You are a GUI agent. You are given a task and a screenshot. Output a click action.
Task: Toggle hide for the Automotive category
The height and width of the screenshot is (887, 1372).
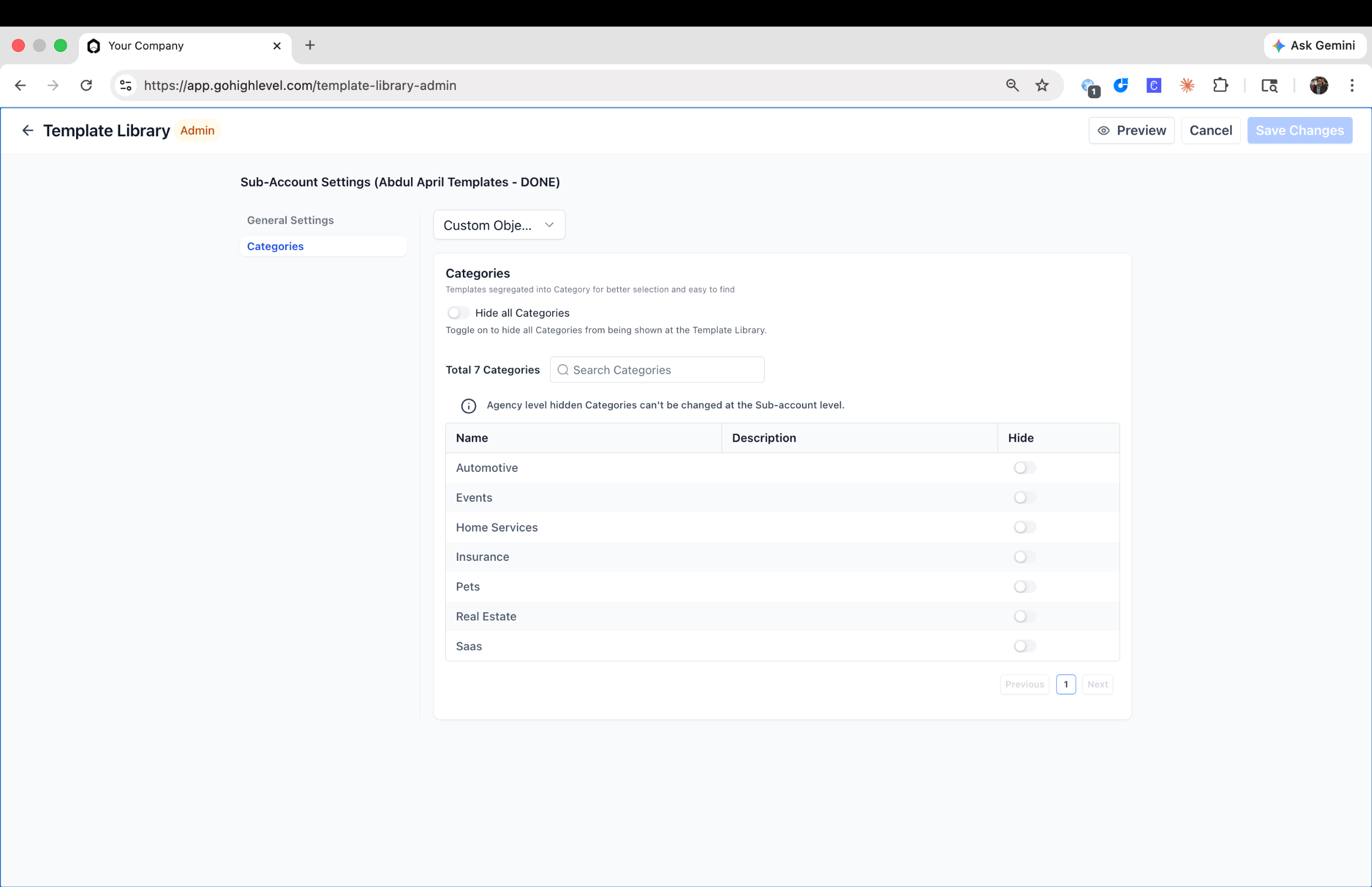pyautogui.click(x=1024, y=468)
